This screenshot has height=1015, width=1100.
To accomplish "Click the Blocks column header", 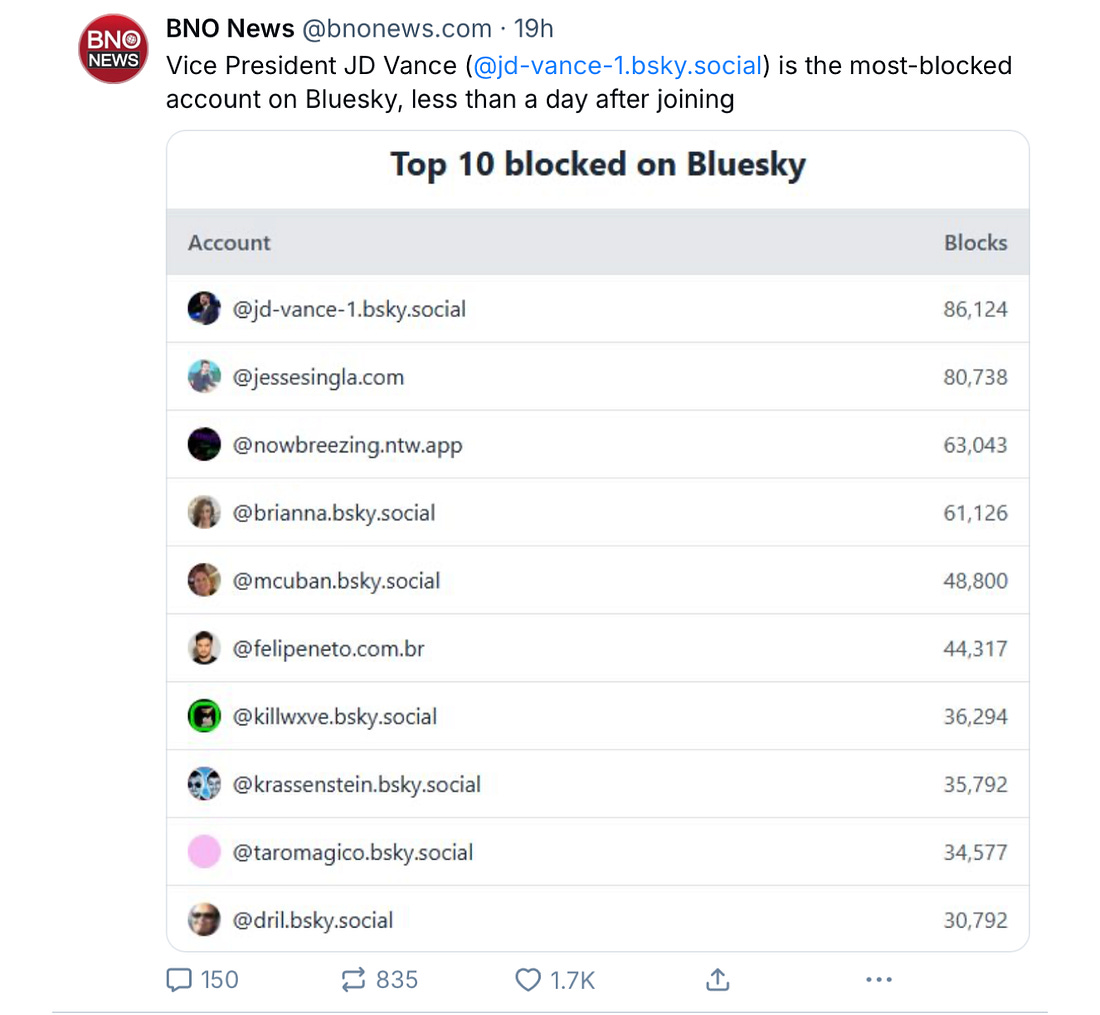I will coord(975,242).
